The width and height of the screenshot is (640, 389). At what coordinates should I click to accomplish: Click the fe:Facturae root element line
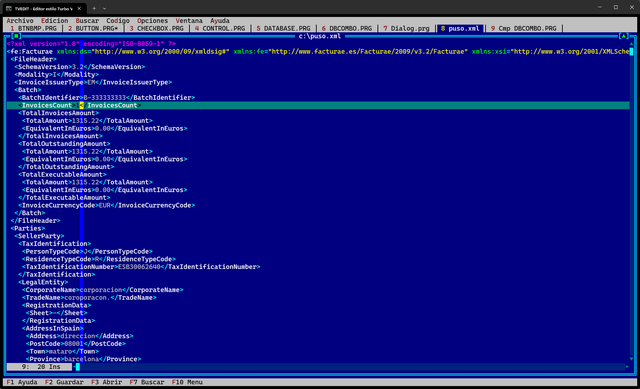point(318,51)
